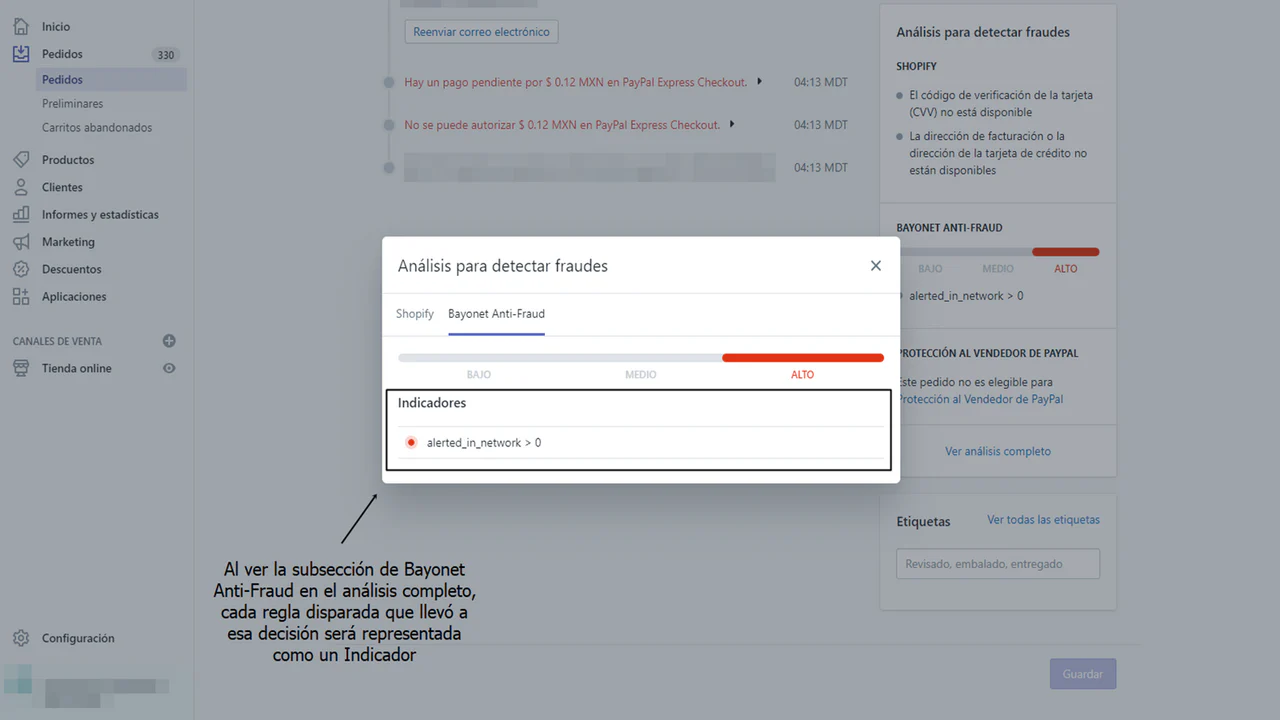Switch to the Shopify tab in dialog
Viewport: 1280px width, 720px height.
click(415, 314)
